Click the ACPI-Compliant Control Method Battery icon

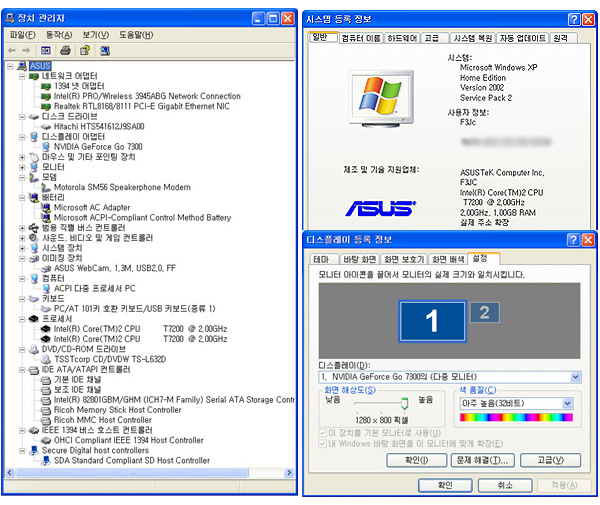(46, 218)
